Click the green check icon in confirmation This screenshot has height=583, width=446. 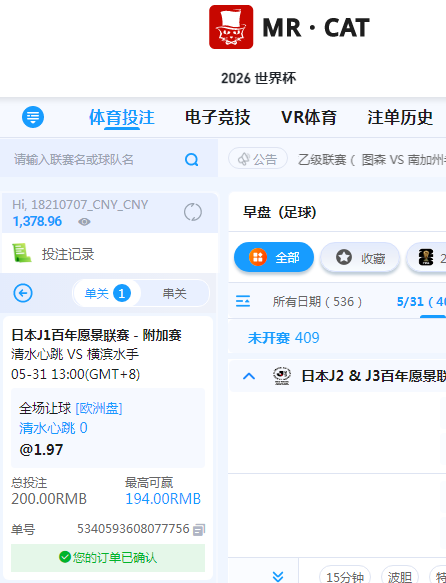65,557
